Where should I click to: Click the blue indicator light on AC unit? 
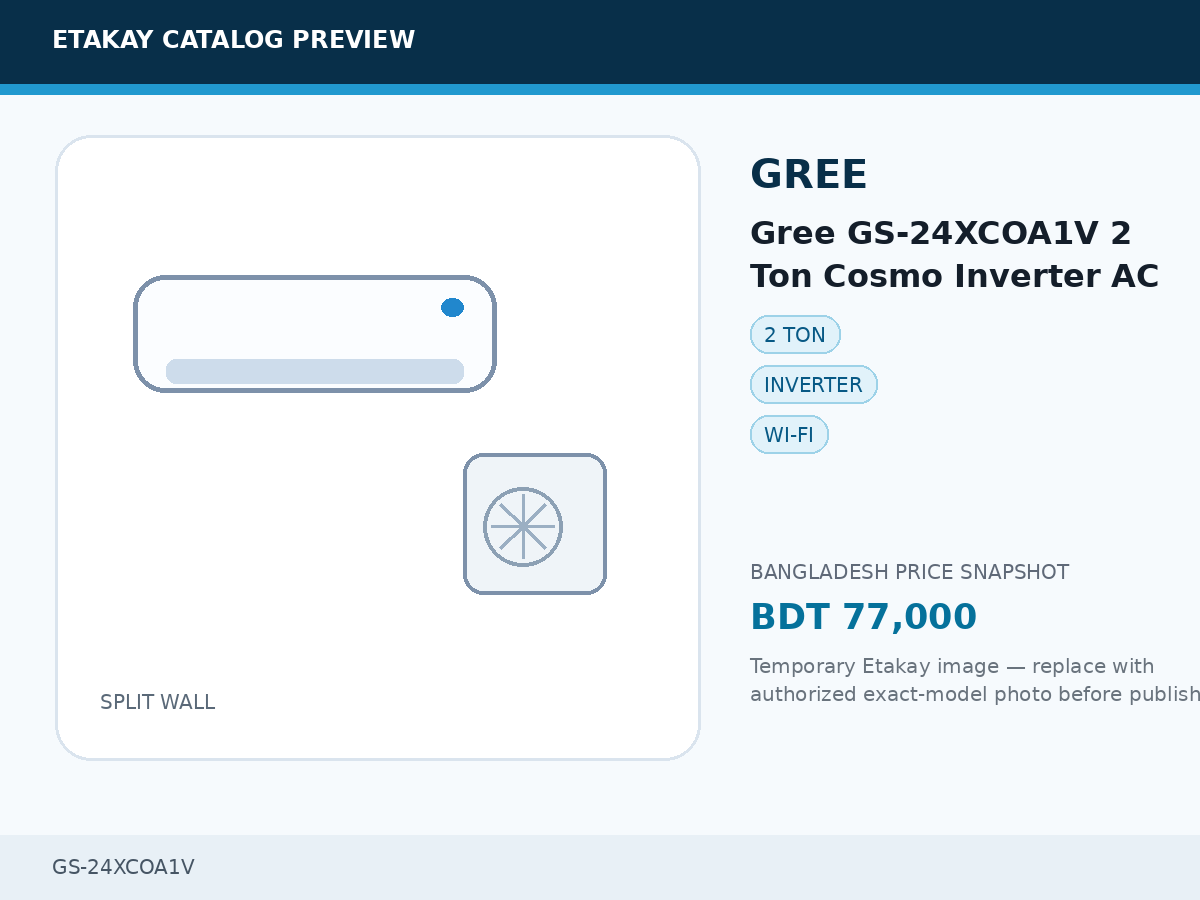point(452,307)
